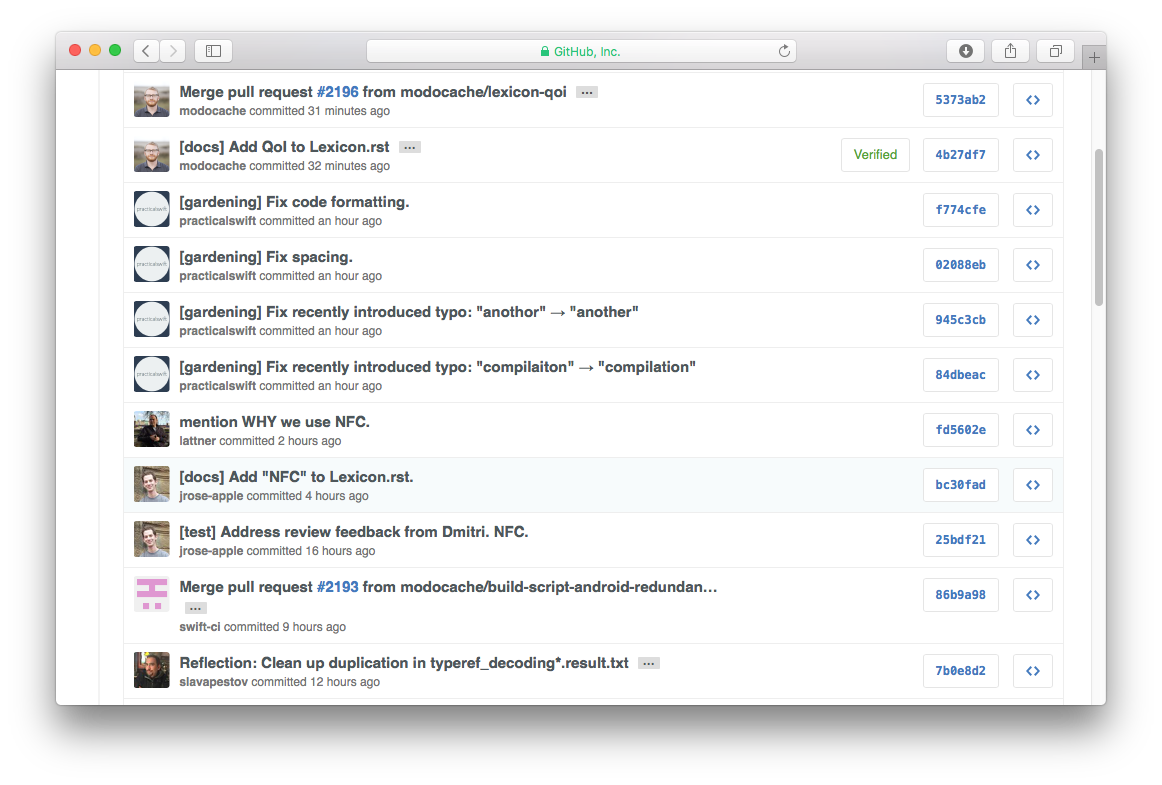Open a new tab with the plus button

1094,57
